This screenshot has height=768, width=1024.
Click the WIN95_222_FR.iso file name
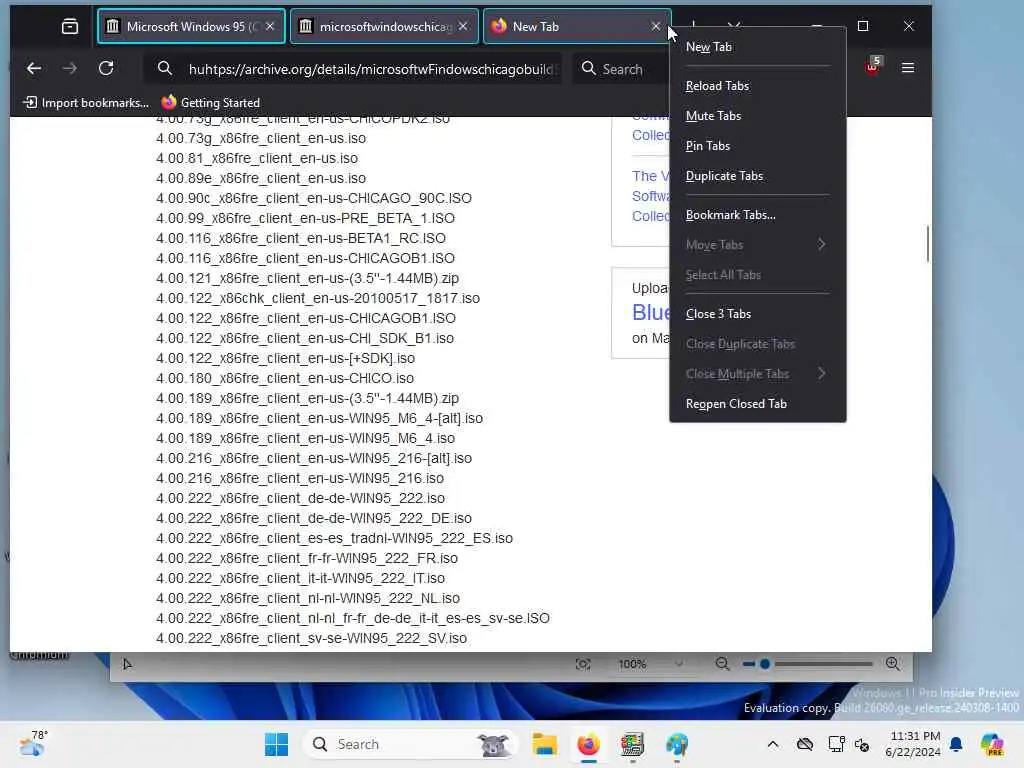coord(307,558)
